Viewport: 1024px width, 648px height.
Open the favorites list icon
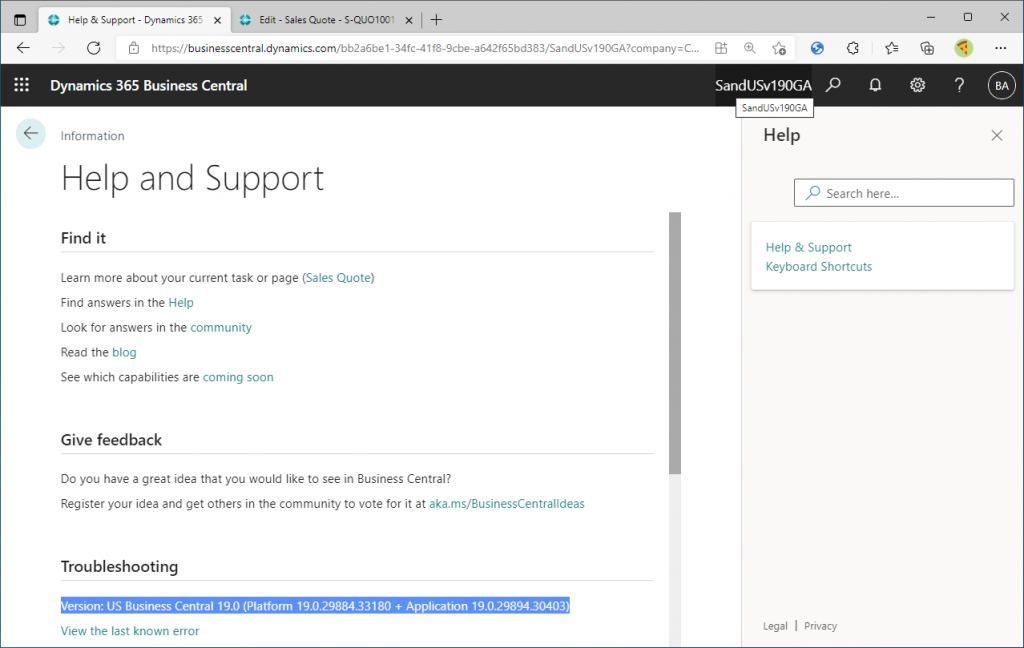point(891,48)
